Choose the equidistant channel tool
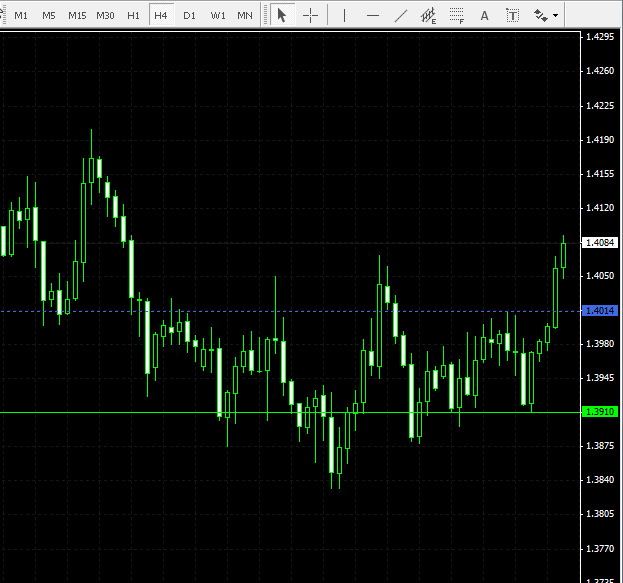The height and width of the screenshot is (583, 623). [428, 15]
